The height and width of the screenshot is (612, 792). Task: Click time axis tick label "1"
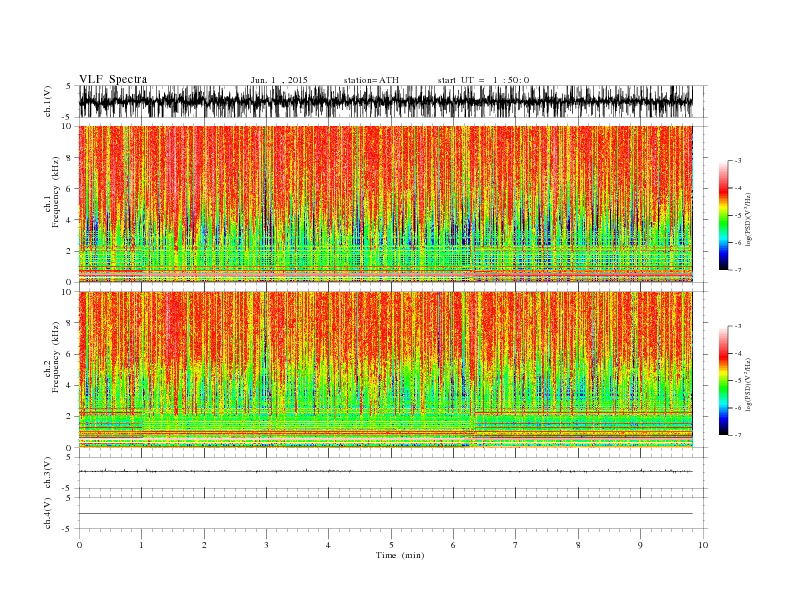tap(141, 545)
